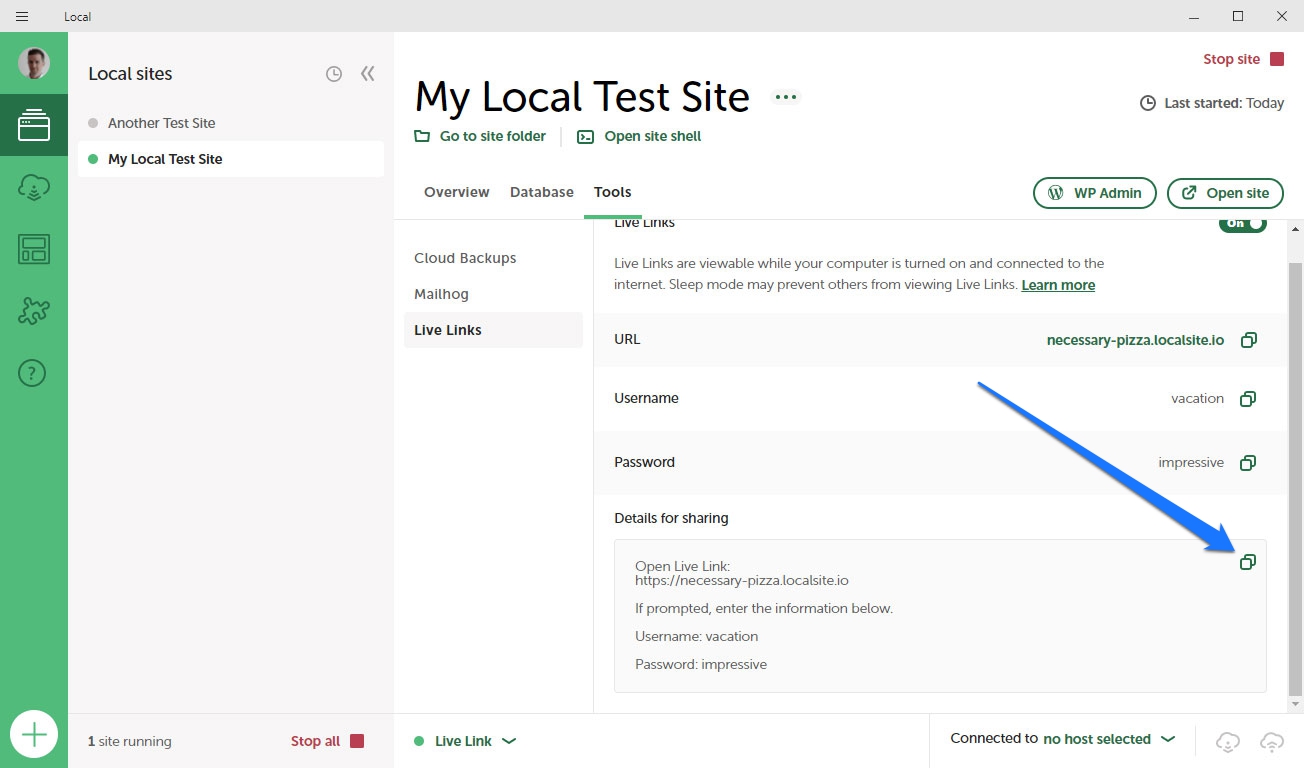Viewport: 1304px width, 768px height.
Task: Open the Connect cloud sidebar icon
Action: [x=34, y=187]
